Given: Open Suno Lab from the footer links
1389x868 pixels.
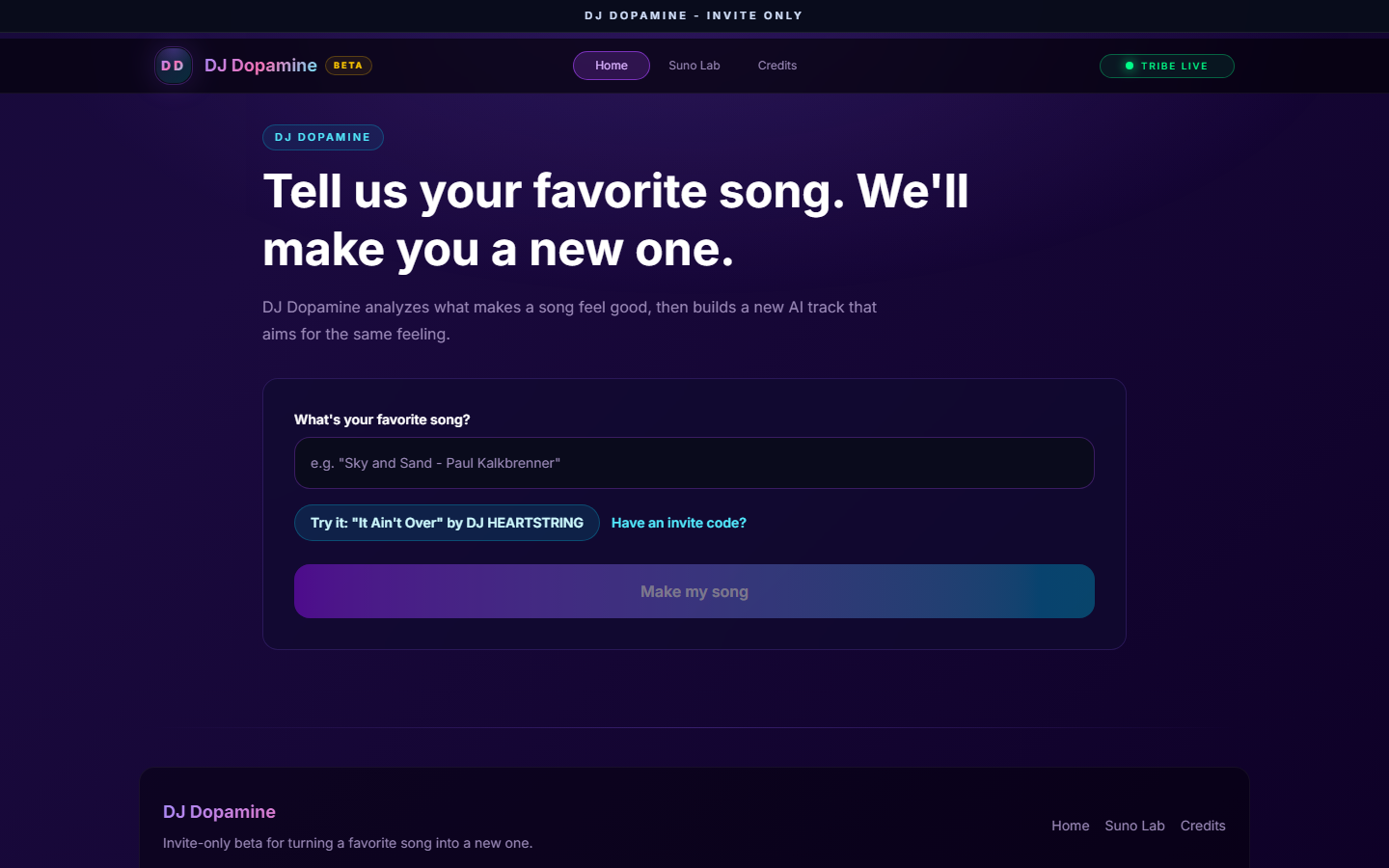Looking at the screenshot, I should (x=1134, y=826).
